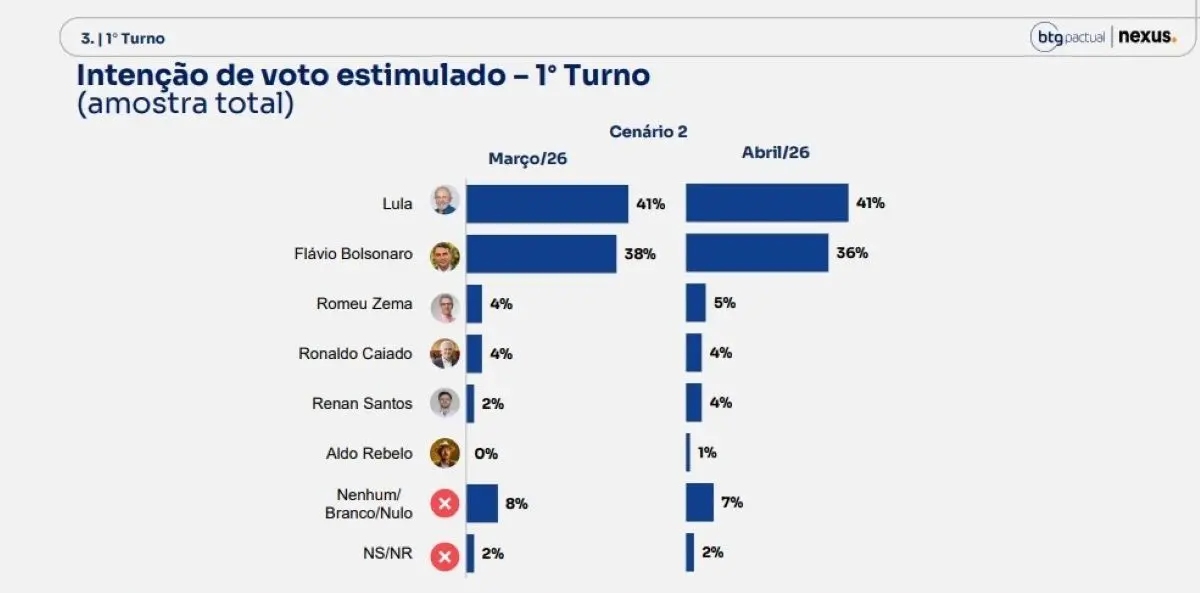Viewport: 1200px width, 593px height.
Task: Click the BTG Pactual logo
Action: pyautogui.click(x=1068, y=38)
